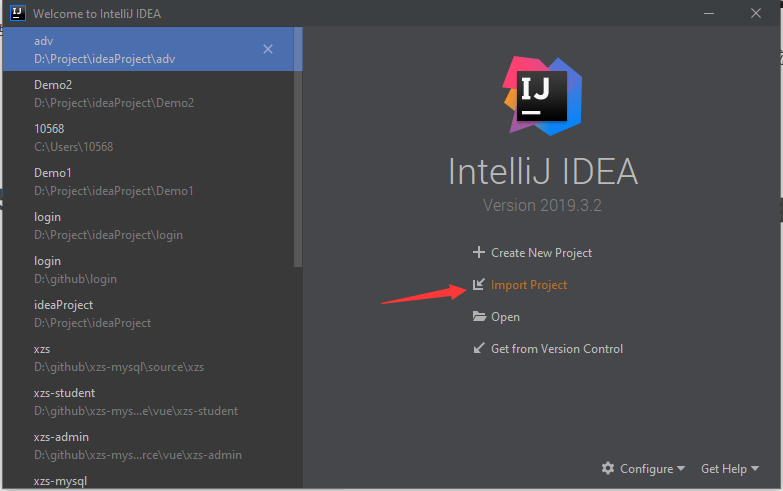Click the Create New Project link
The height and width of the screenshot is (491, 783).
click(x=541, y=253)
